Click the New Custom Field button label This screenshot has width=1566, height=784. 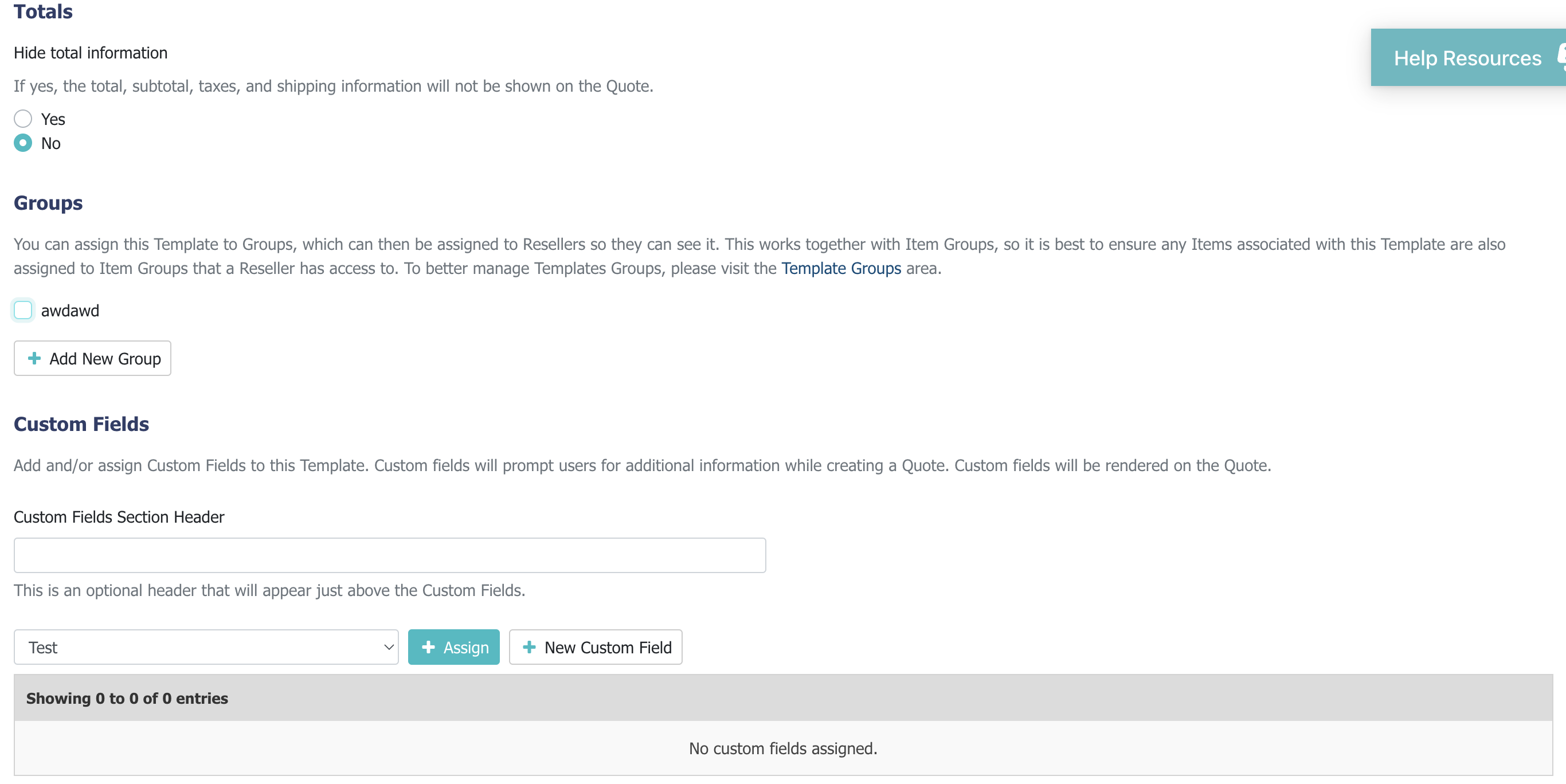click(x=608, y=648)
